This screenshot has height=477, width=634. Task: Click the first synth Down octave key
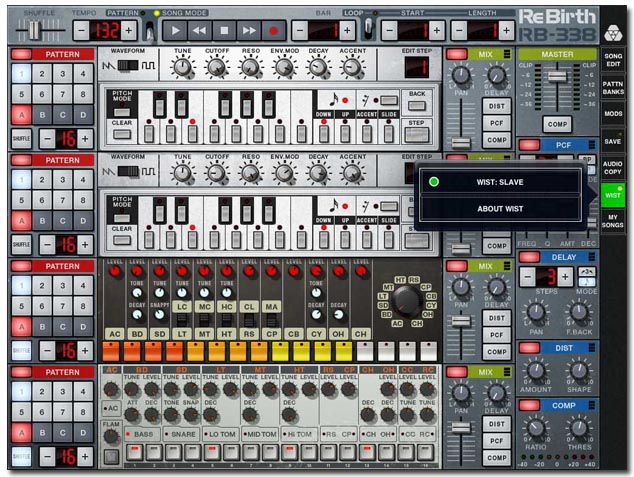[323, 133]
